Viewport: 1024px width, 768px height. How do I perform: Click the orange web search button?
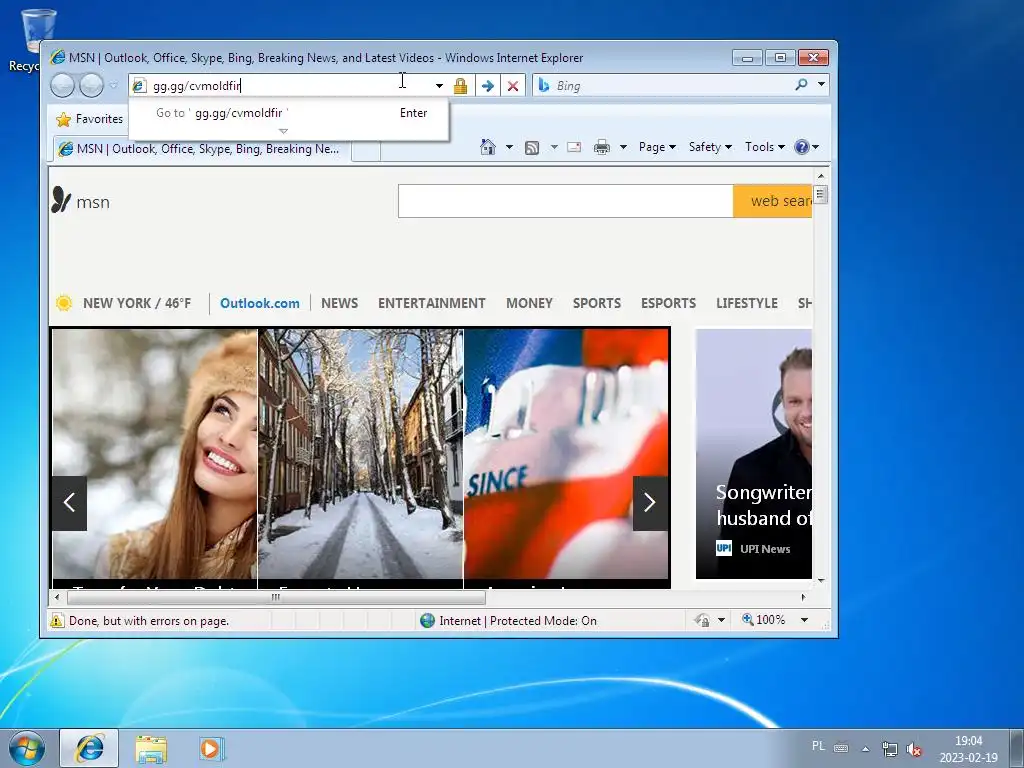coord(773,201)
